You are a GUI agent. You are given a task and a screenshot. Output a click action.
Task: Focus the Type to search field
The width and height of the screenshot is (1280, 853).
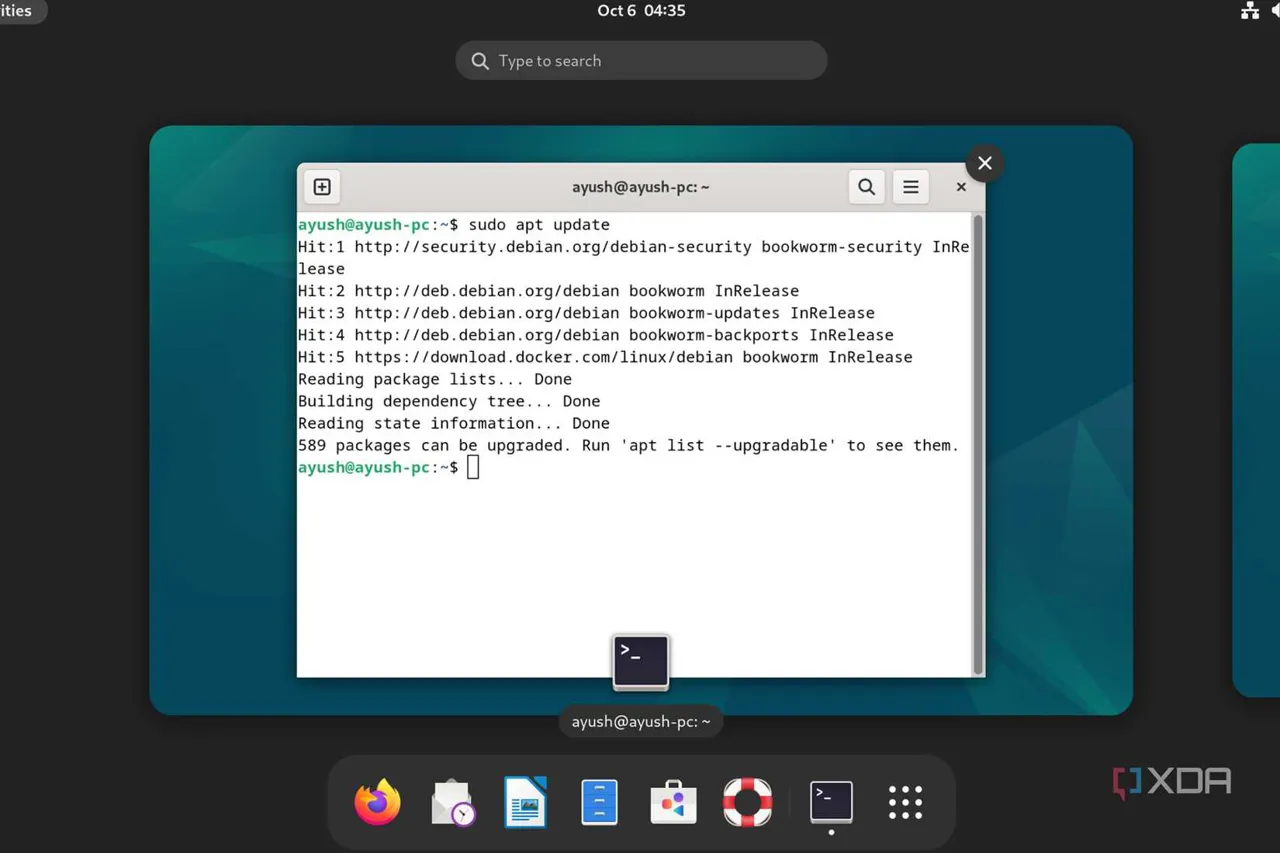point(641,61)
